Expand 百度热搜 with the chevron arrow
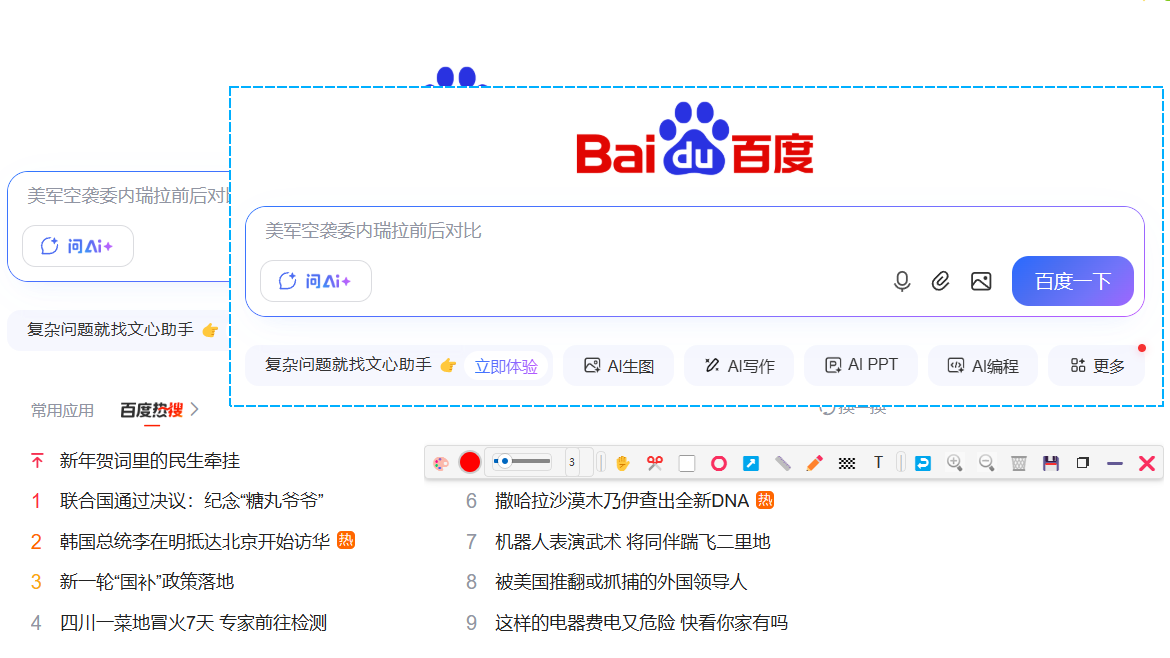The image size is (1170, 658). click(x=196, y=409)
